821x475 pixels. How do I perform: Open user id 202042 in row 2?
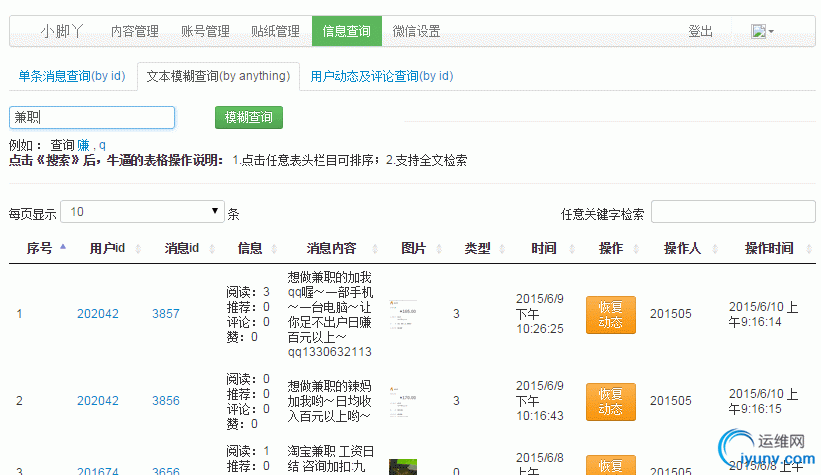(x=98, y=401)
